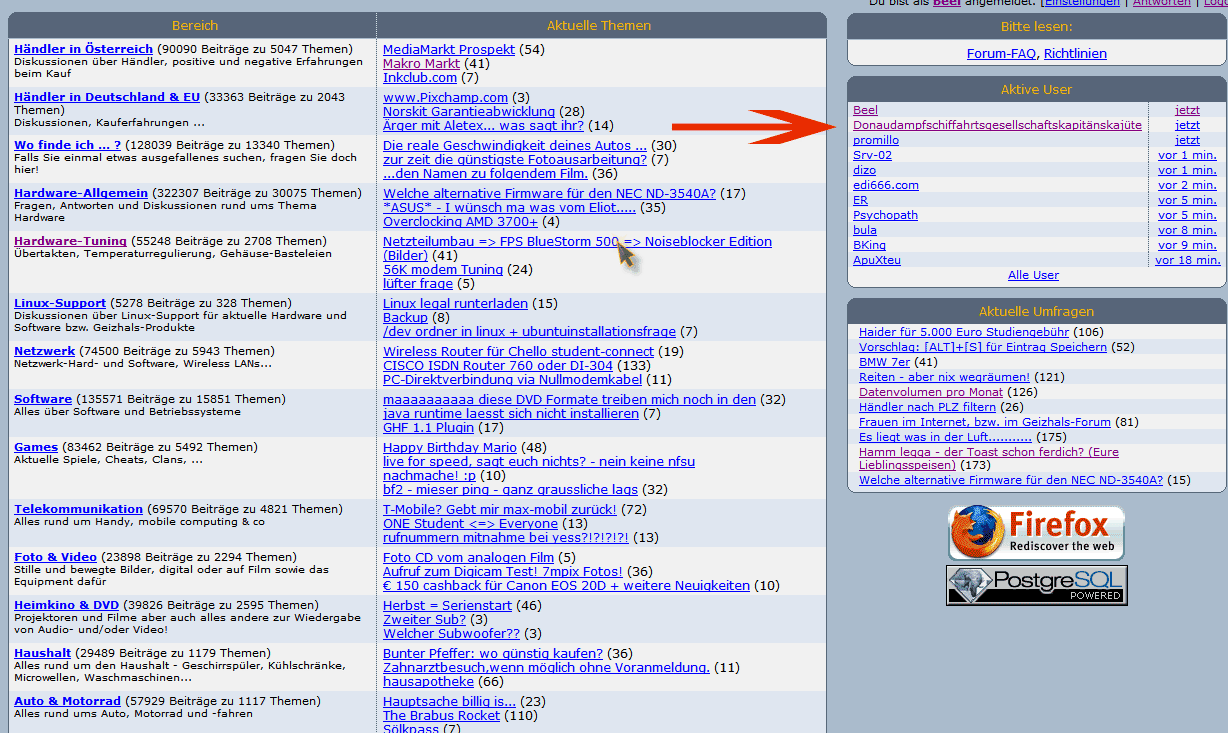This screenshot has width=1228, height=733.
Task: Open the Wo finde ich ... ? forum
Action: point(67,145)
